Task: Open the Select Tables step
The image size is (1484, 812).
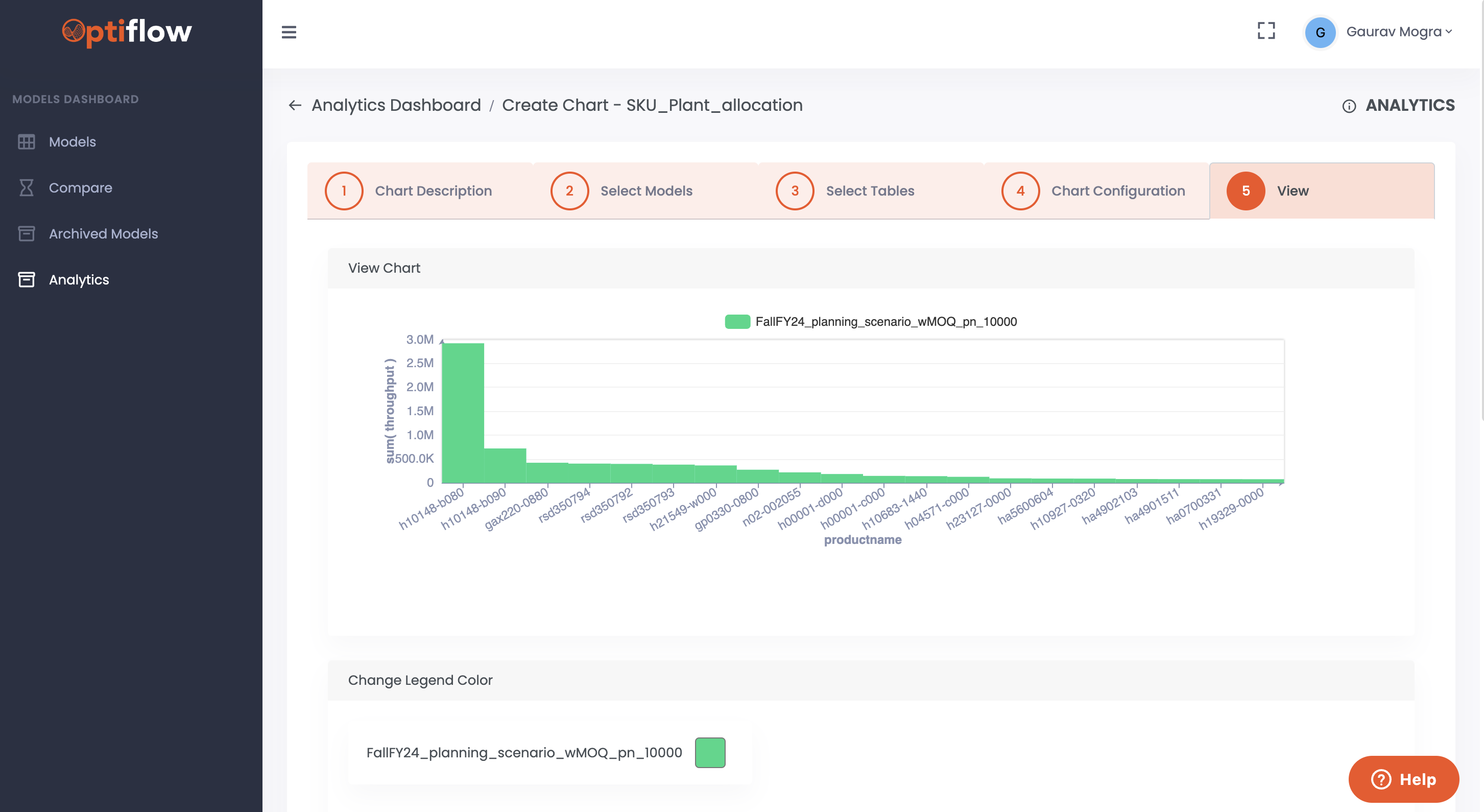Action: point(870,191)
